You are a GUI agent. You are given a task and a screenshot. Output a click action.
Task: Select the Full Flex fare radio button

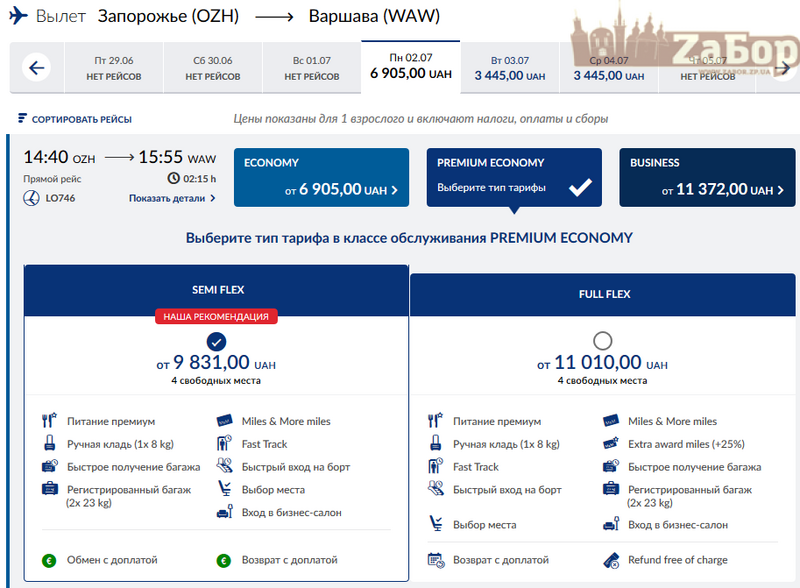pos(602,340)
